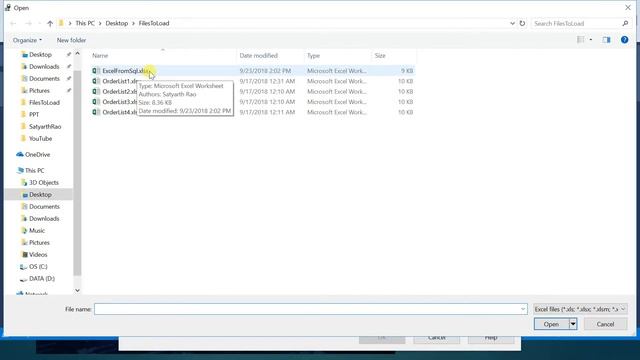Click the search magnifier icon
The width and height of the screenshot is (640, 360).
click(x=625, y=23)
